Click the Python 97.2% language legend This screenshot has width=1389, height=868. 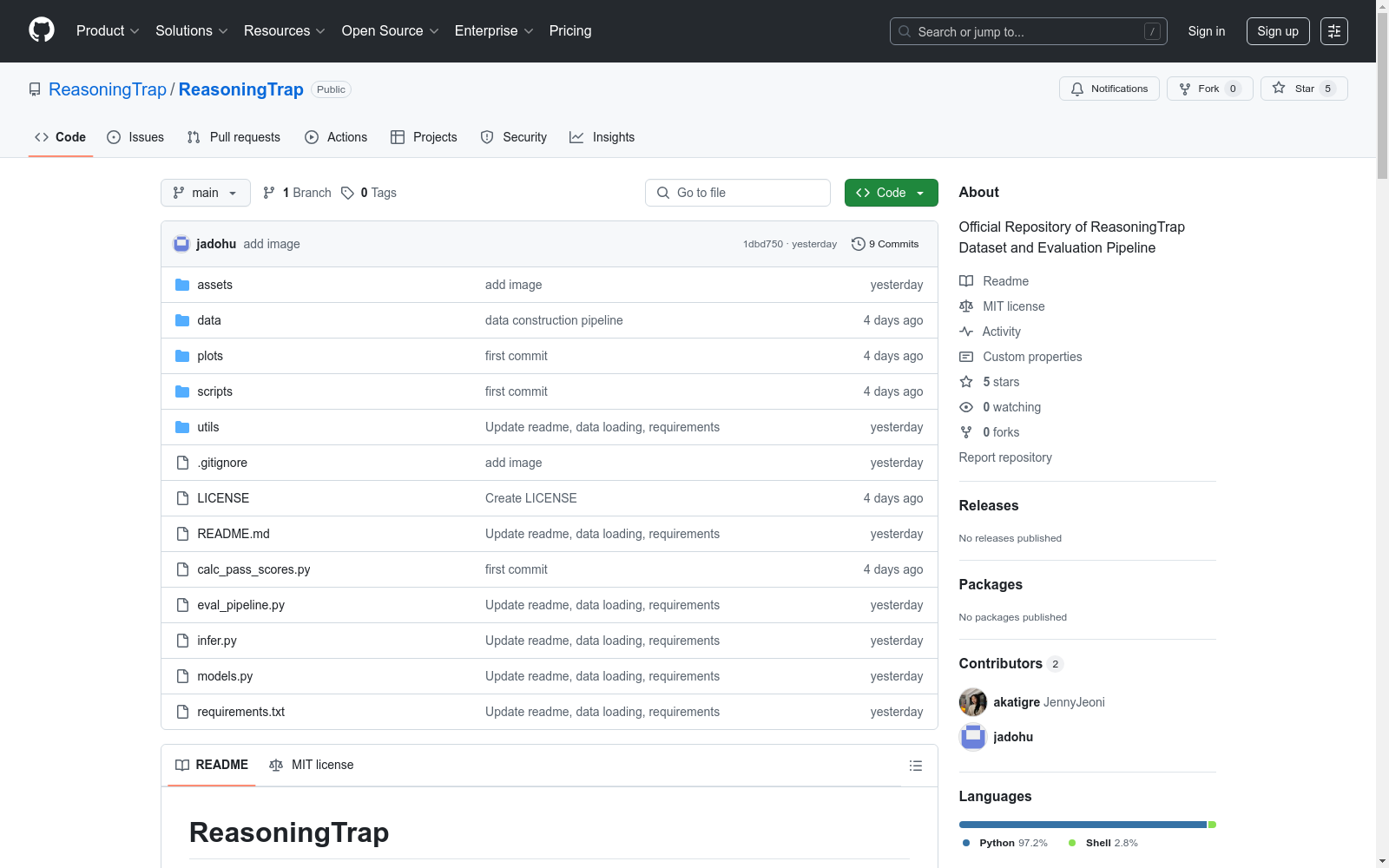point(1005,843)
